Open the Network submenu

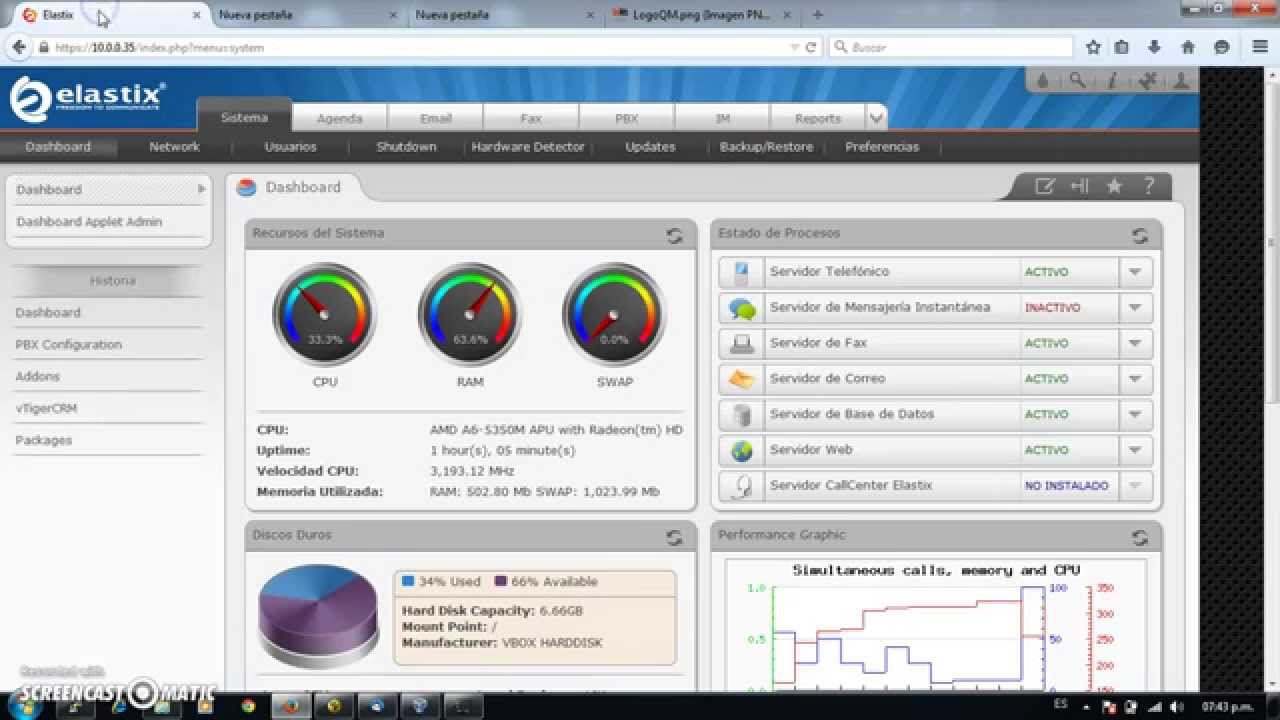coord(174,146)
